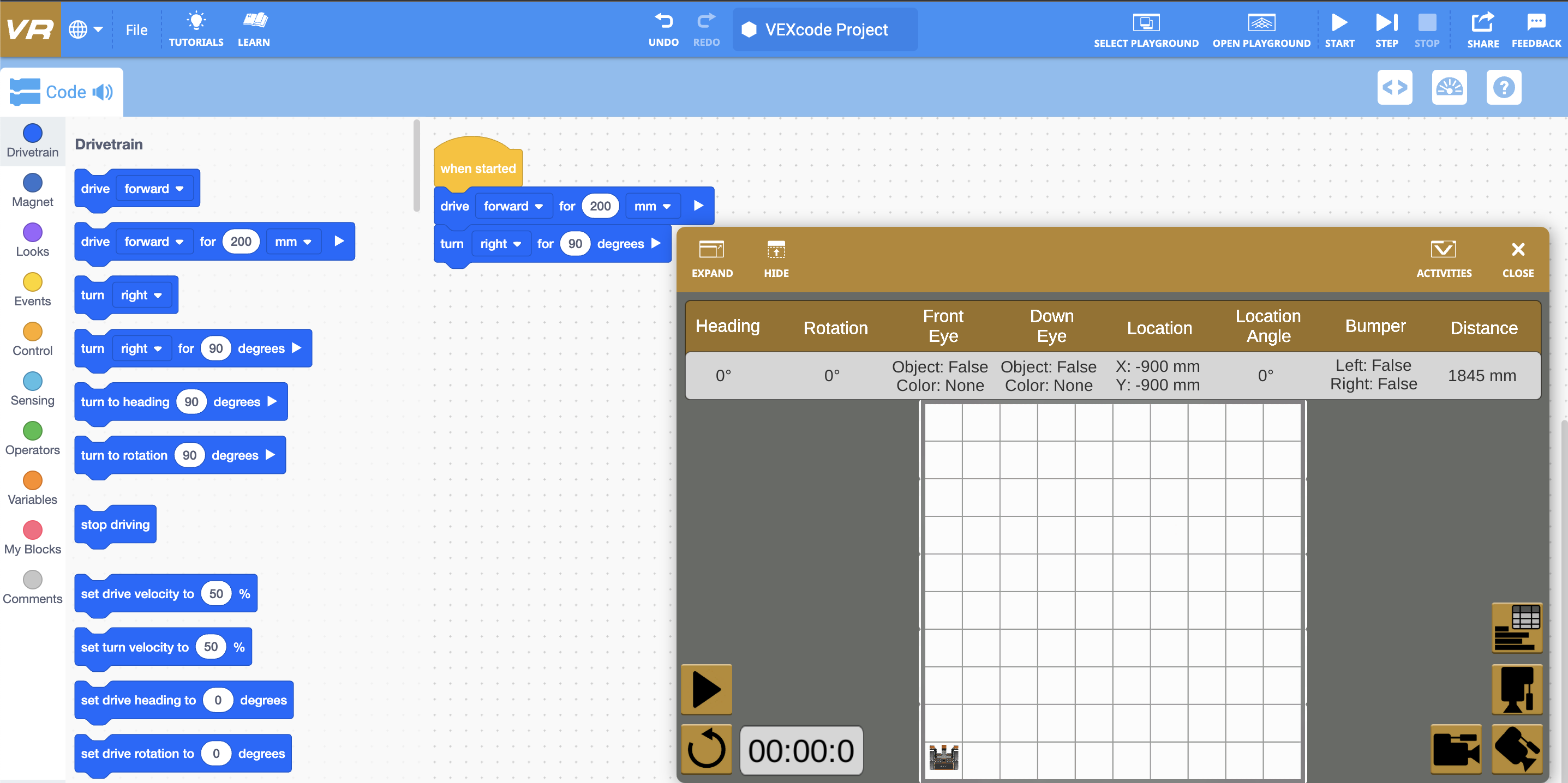Open the drive direction dropdown in workspace block
1568x783 pixels.
pos(513,206)
